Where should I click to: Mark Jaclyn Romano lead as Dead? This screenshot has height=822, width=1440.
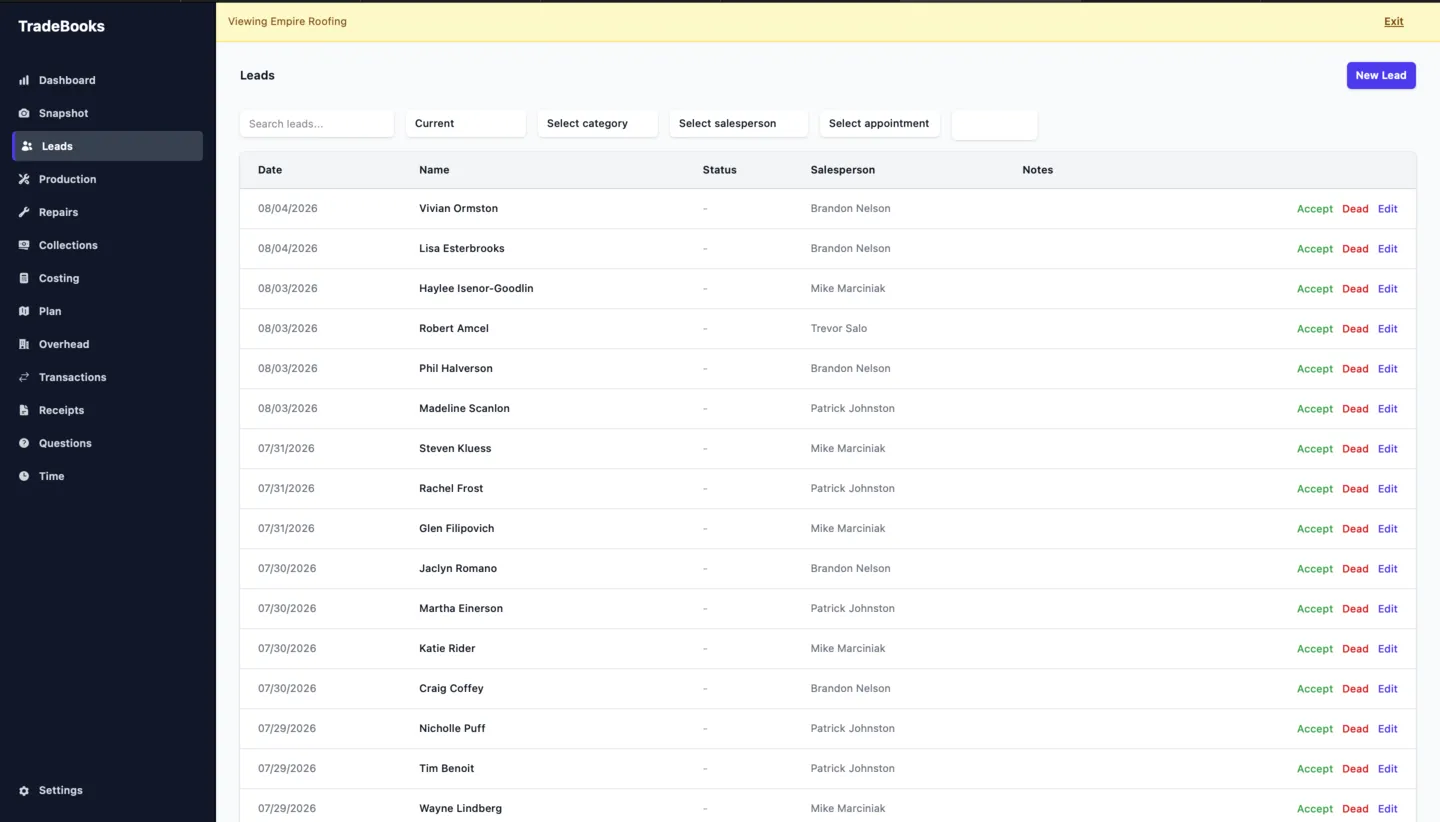click(x=1355, y=569)
